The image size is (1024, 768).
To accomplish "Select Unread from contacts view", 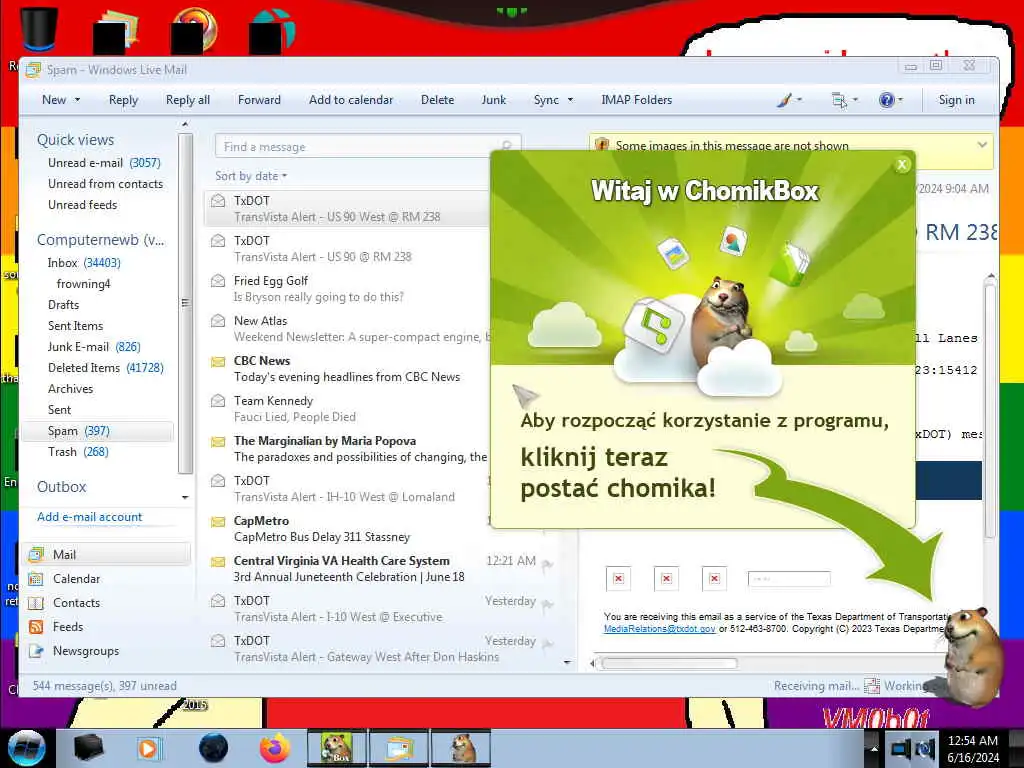I will (x=105, y=184).
